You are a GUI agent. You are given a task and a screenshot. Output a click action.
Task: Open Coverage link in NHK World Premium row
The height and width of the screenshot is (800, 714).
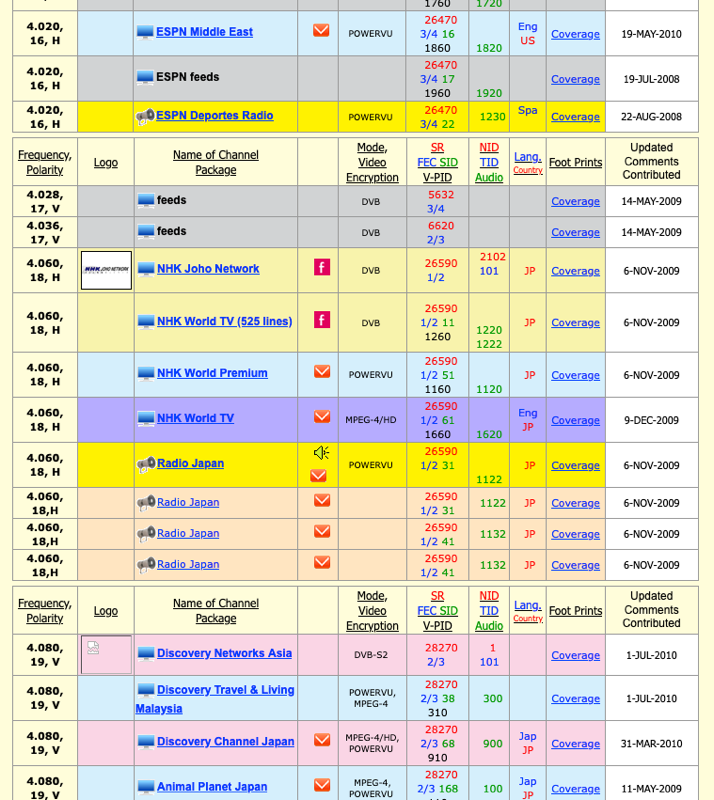pos(575,375)
